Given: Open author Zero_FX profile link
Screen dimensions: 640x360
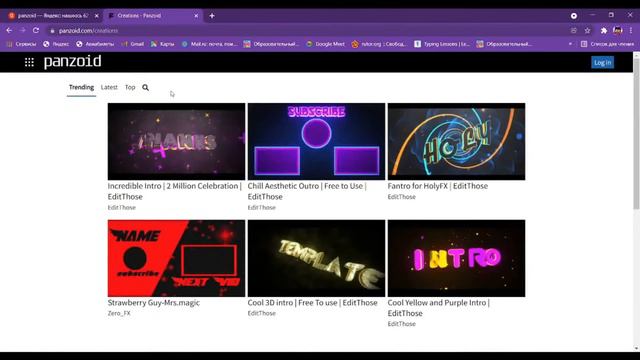Looking at the screenshot, I should point(119,313).
